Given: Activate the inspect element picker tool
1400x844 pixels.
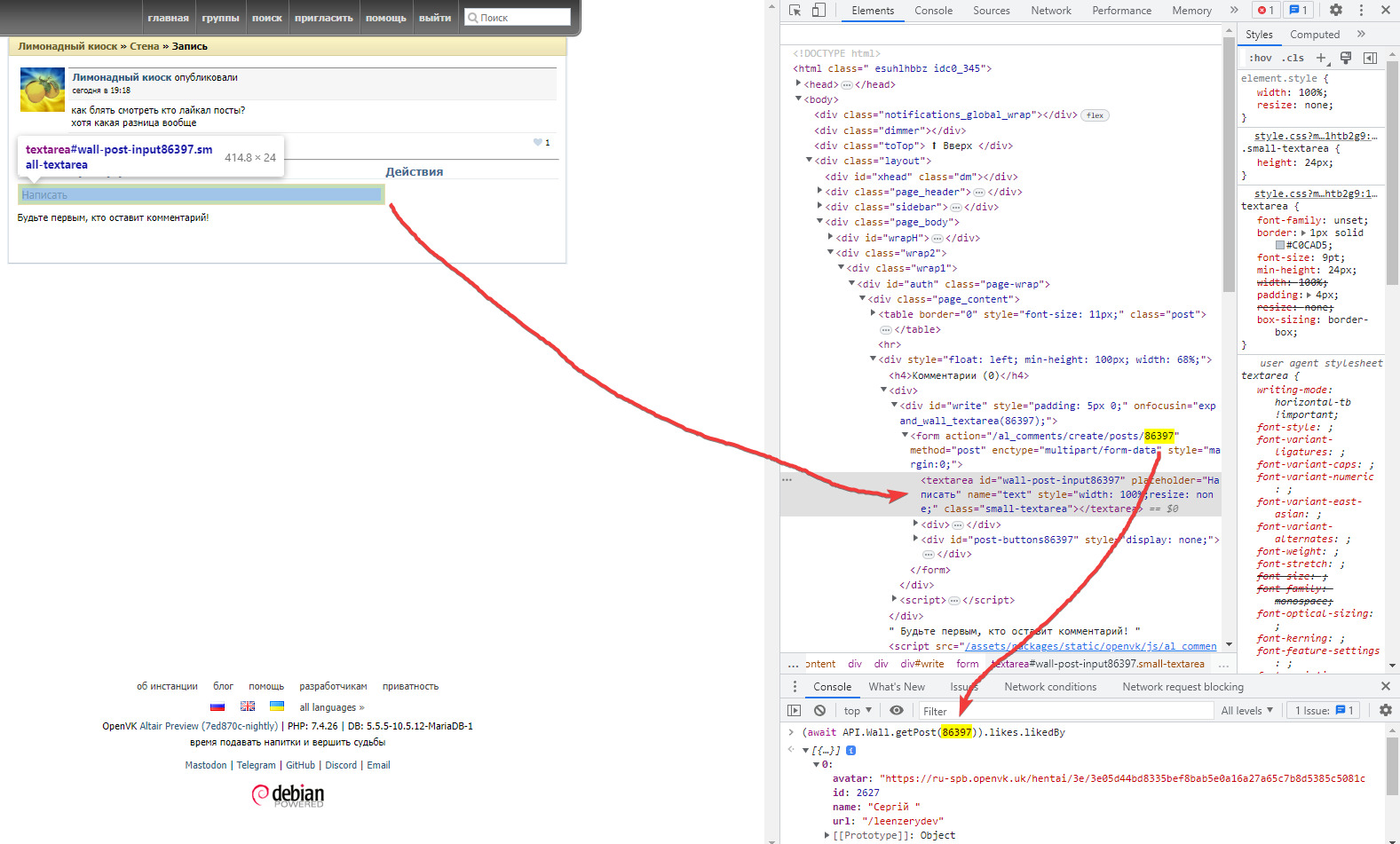Looking at the screenshot, I should 795,11.
